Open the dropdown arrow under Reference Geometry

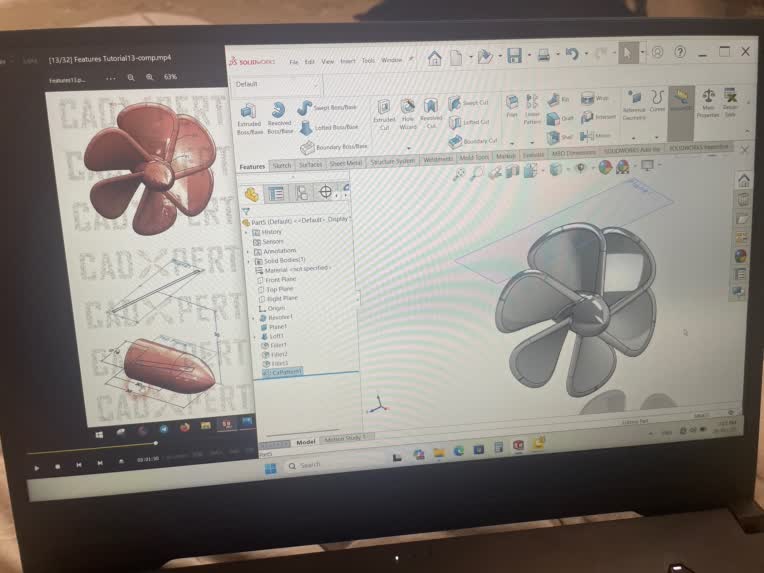[634, 138]
